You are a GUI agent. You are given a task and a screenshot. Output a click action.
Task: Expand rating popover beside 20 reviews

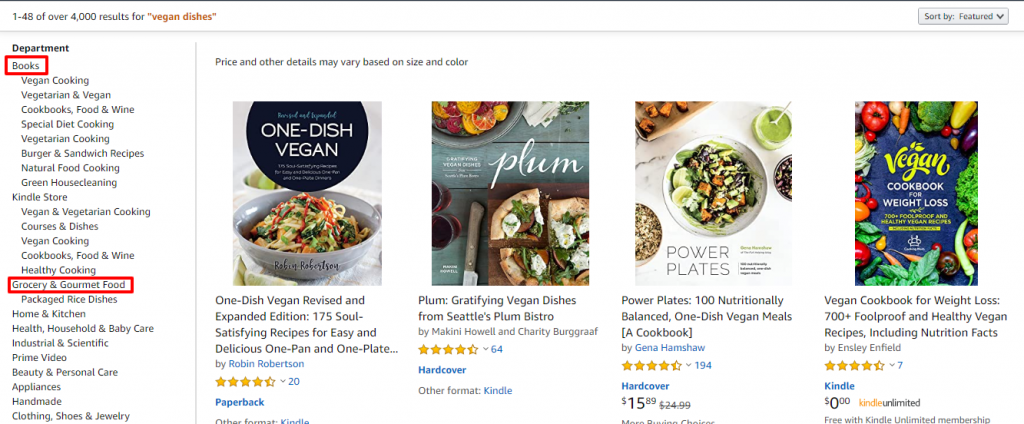click(x=283, y=381)
